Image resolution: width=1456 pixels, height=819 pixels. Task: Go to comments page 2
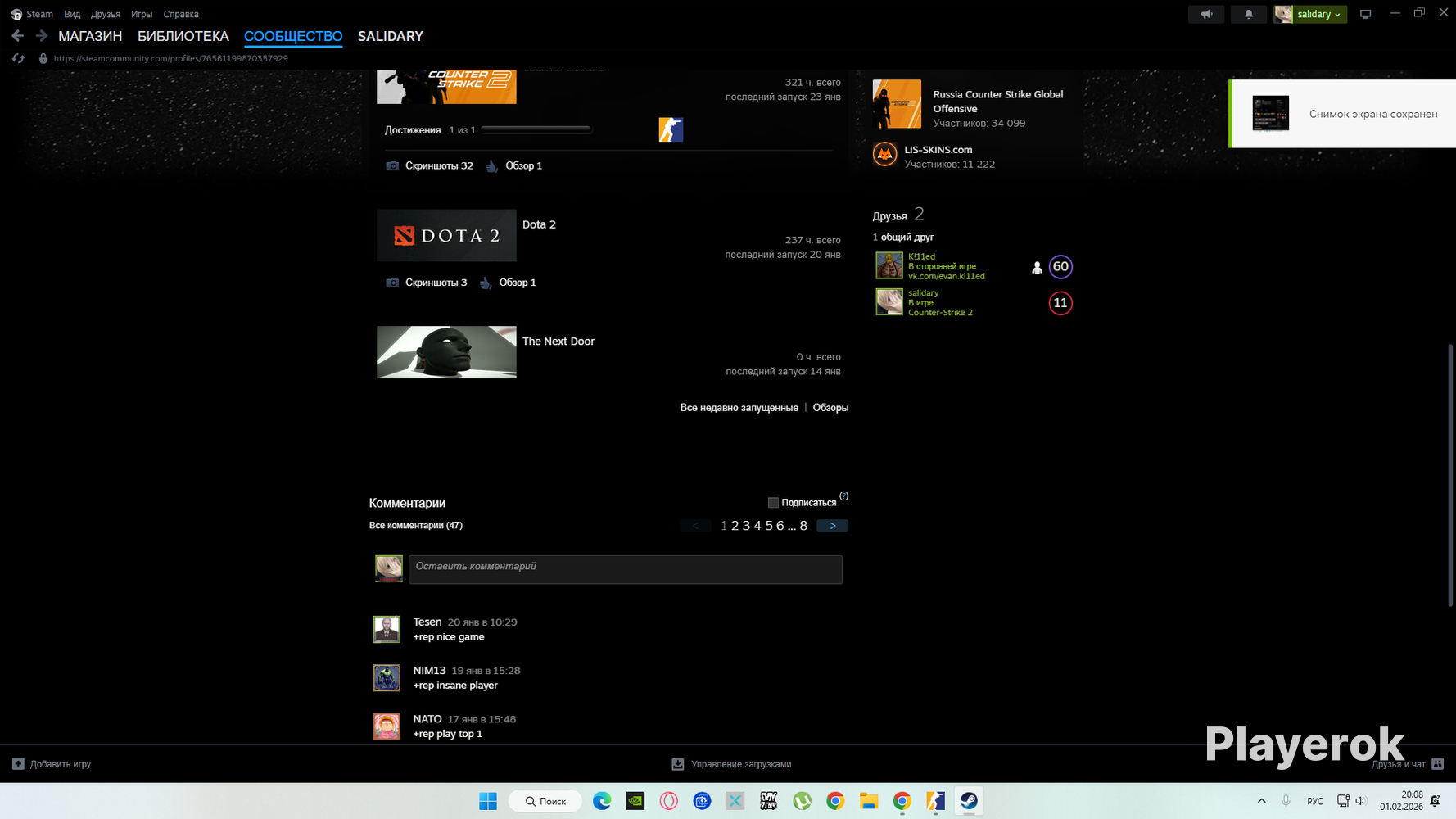coord(735,526)
